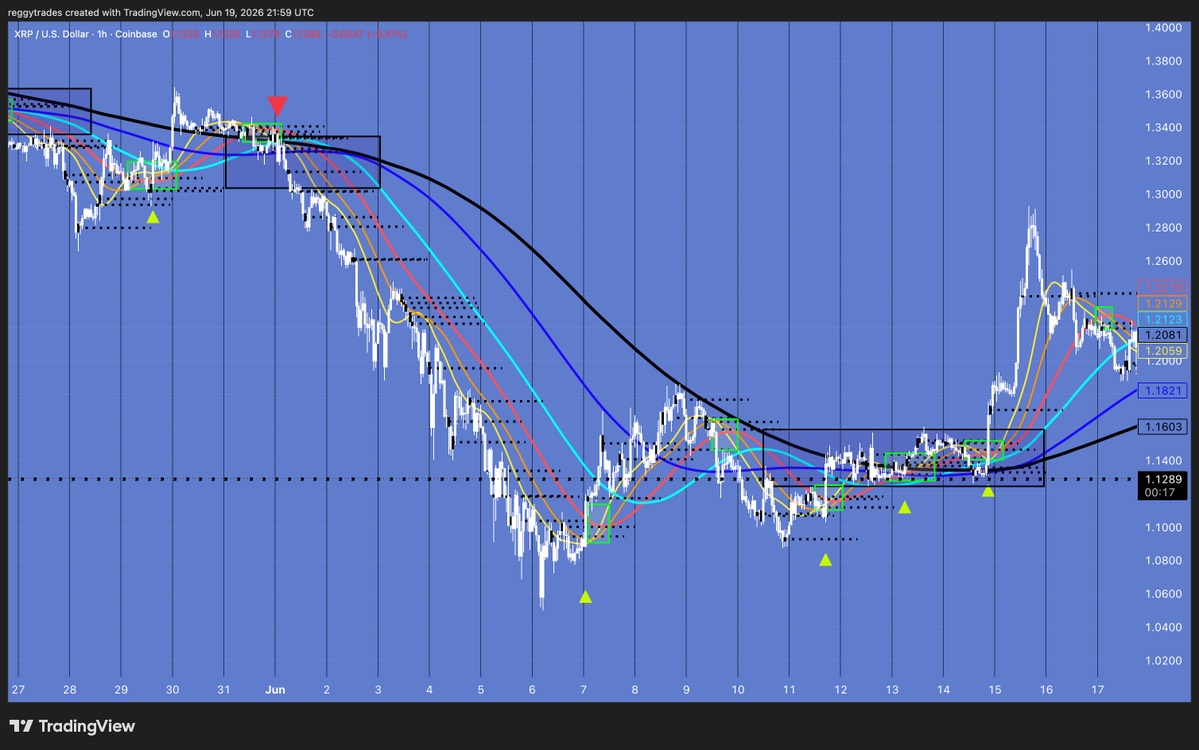Click date 9 on the time axis
1199x750 pixels.
tap(686, 690)
